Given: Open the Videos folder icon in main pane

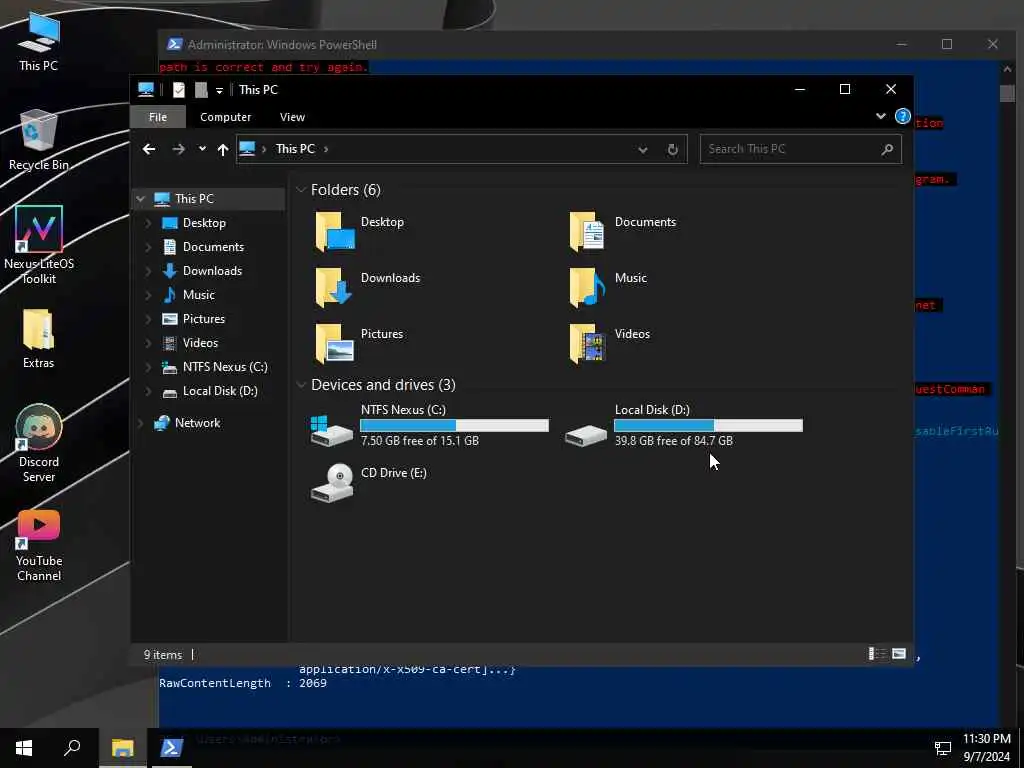Looking at the screenshot, I should click(586, 343).
